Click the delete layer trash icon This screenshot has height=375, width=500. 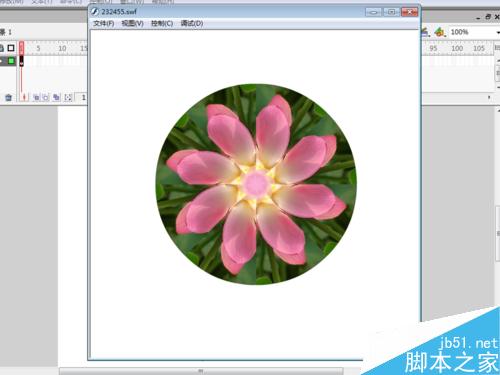pos(8,97)
